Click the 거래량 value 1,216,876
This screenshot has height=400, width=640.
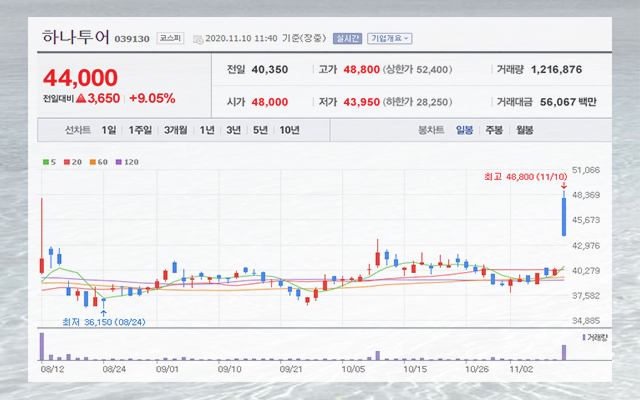[x=556, y=70]
